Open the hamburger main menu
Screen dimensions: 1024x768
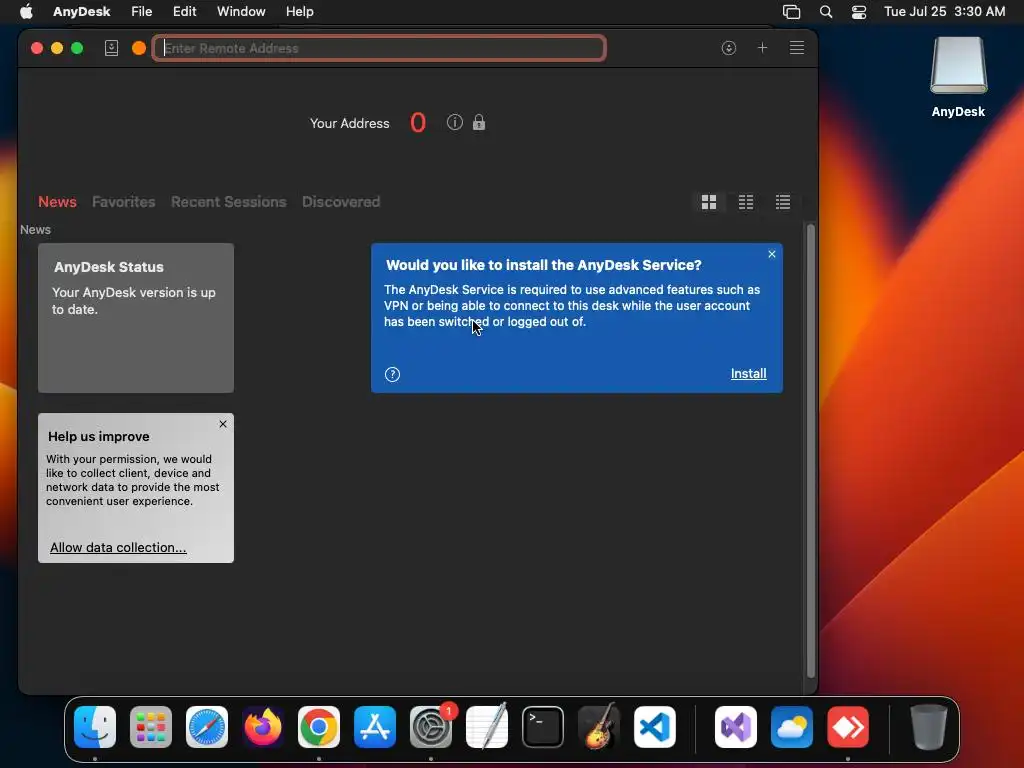797,48
